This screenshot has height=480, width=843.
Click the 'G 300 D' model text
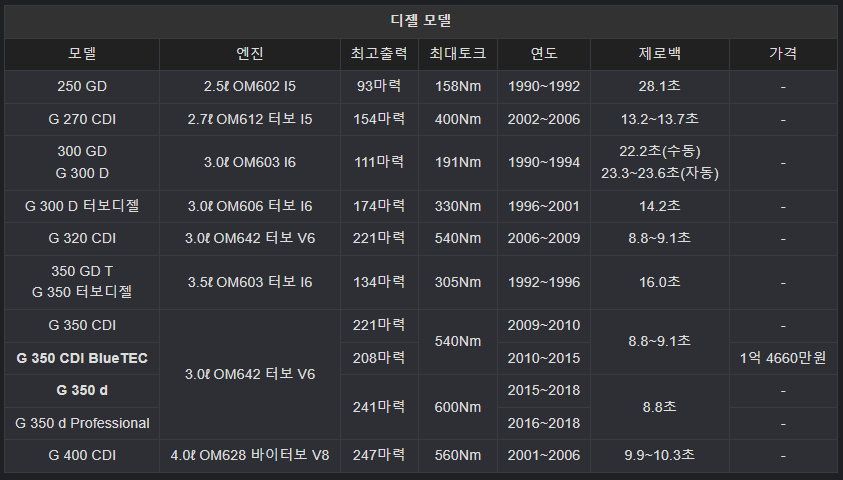[82, 174]
